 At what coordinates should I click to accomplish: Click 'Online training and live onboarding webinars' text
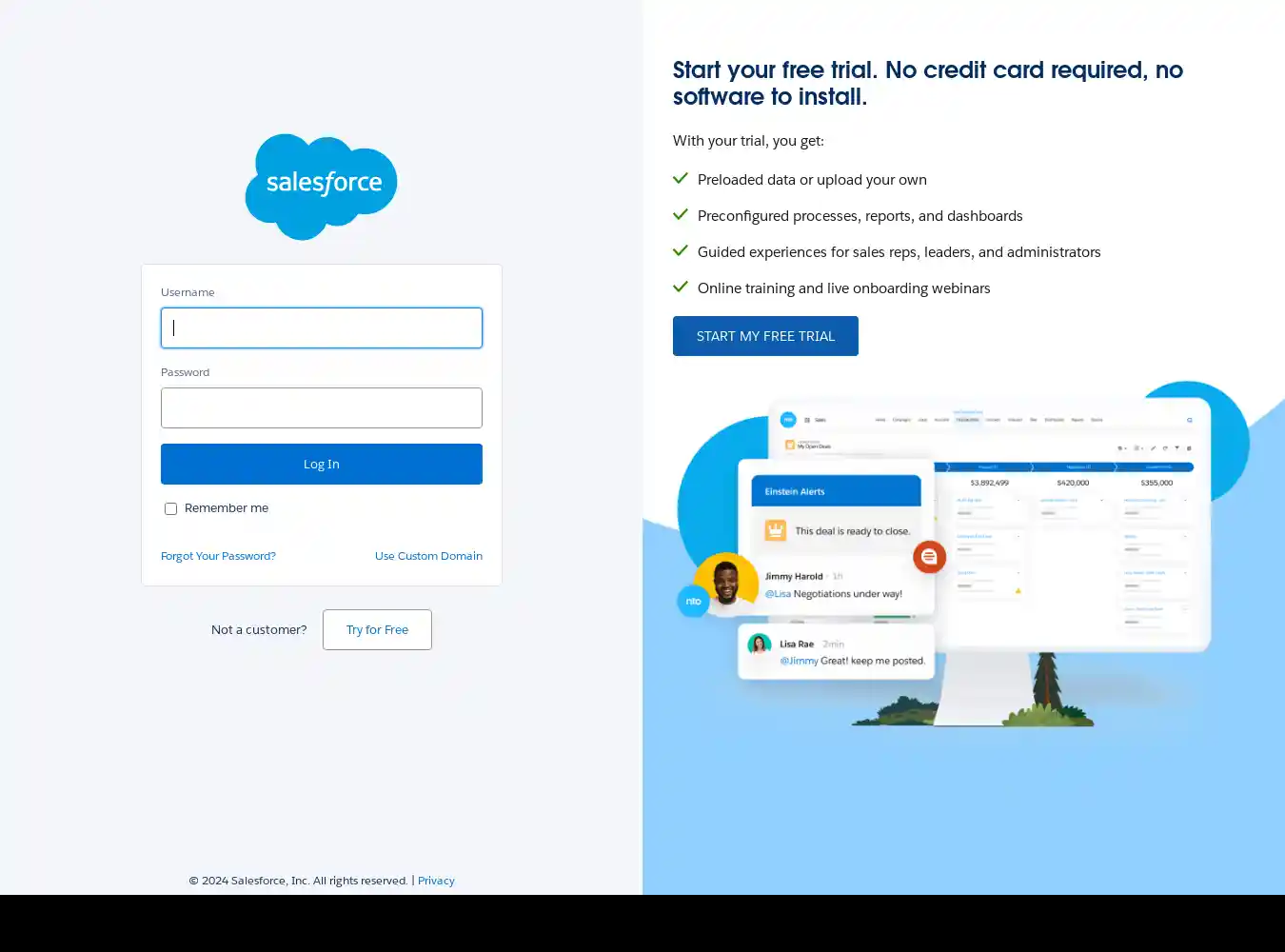point(843,288)
